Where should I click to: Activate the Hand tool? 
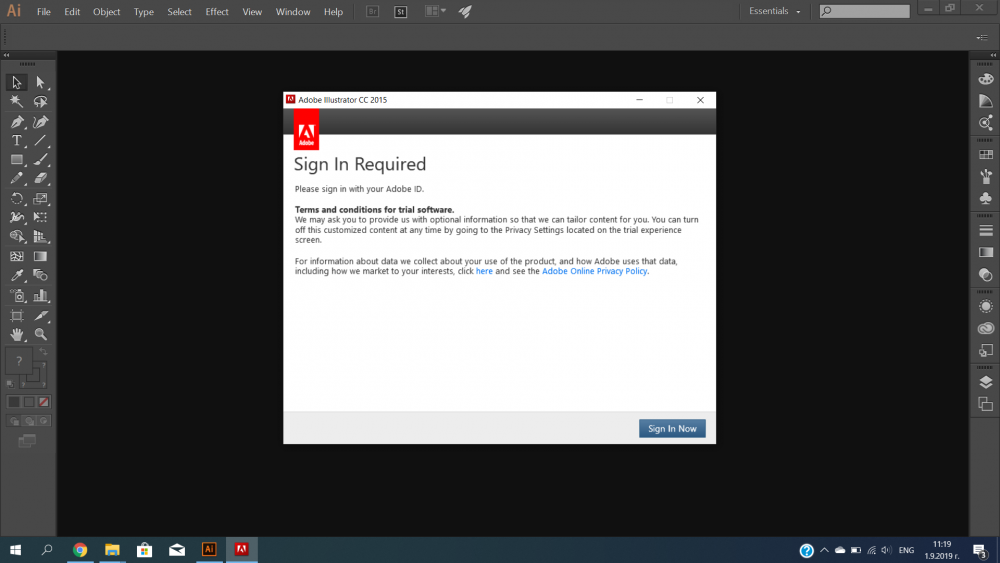tap(17, 334)
